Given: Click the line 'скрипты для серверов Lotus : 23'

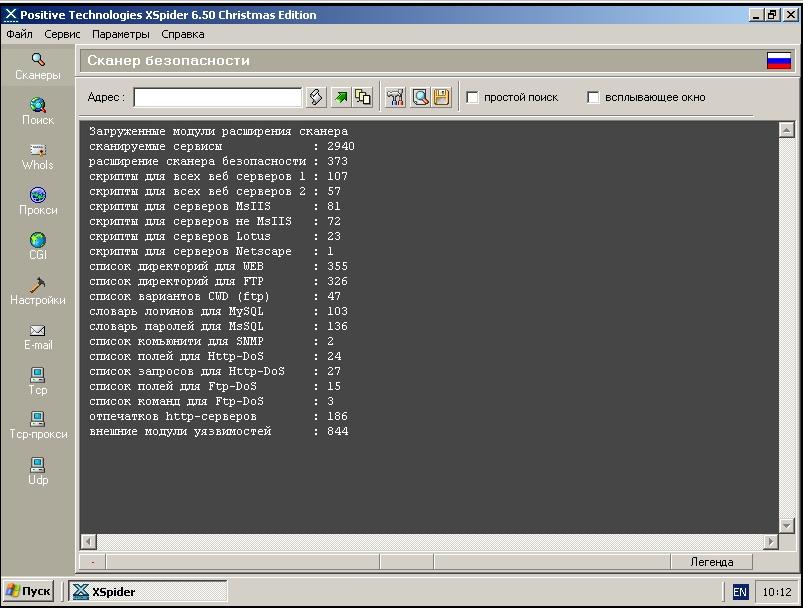Looking at the screenshot, I should click(x=215, y=236).
